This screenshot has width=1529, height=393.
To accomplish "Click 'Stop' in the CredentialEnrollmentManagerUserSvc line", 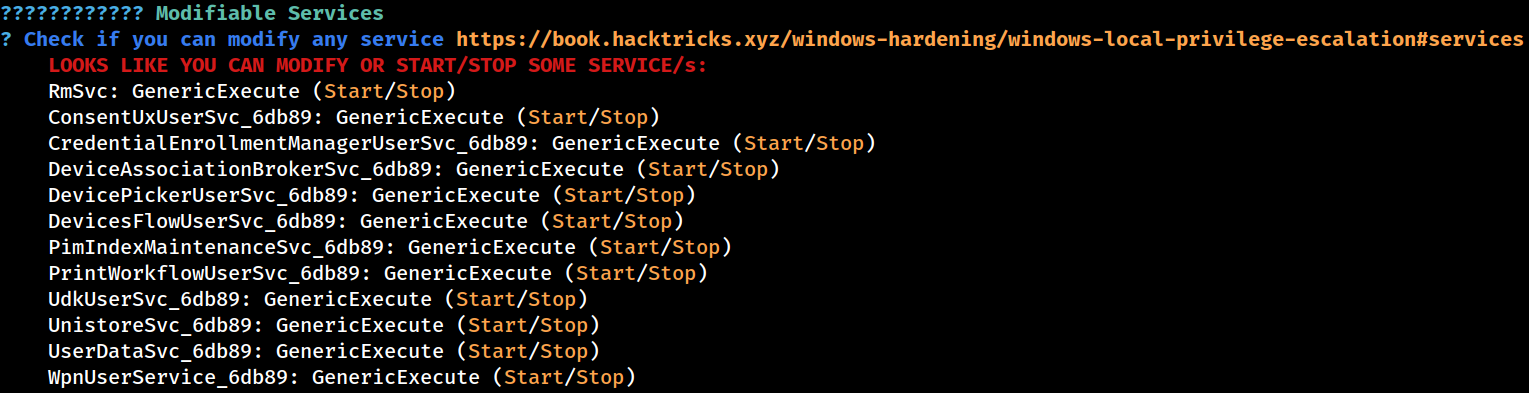I will (840, 144).
